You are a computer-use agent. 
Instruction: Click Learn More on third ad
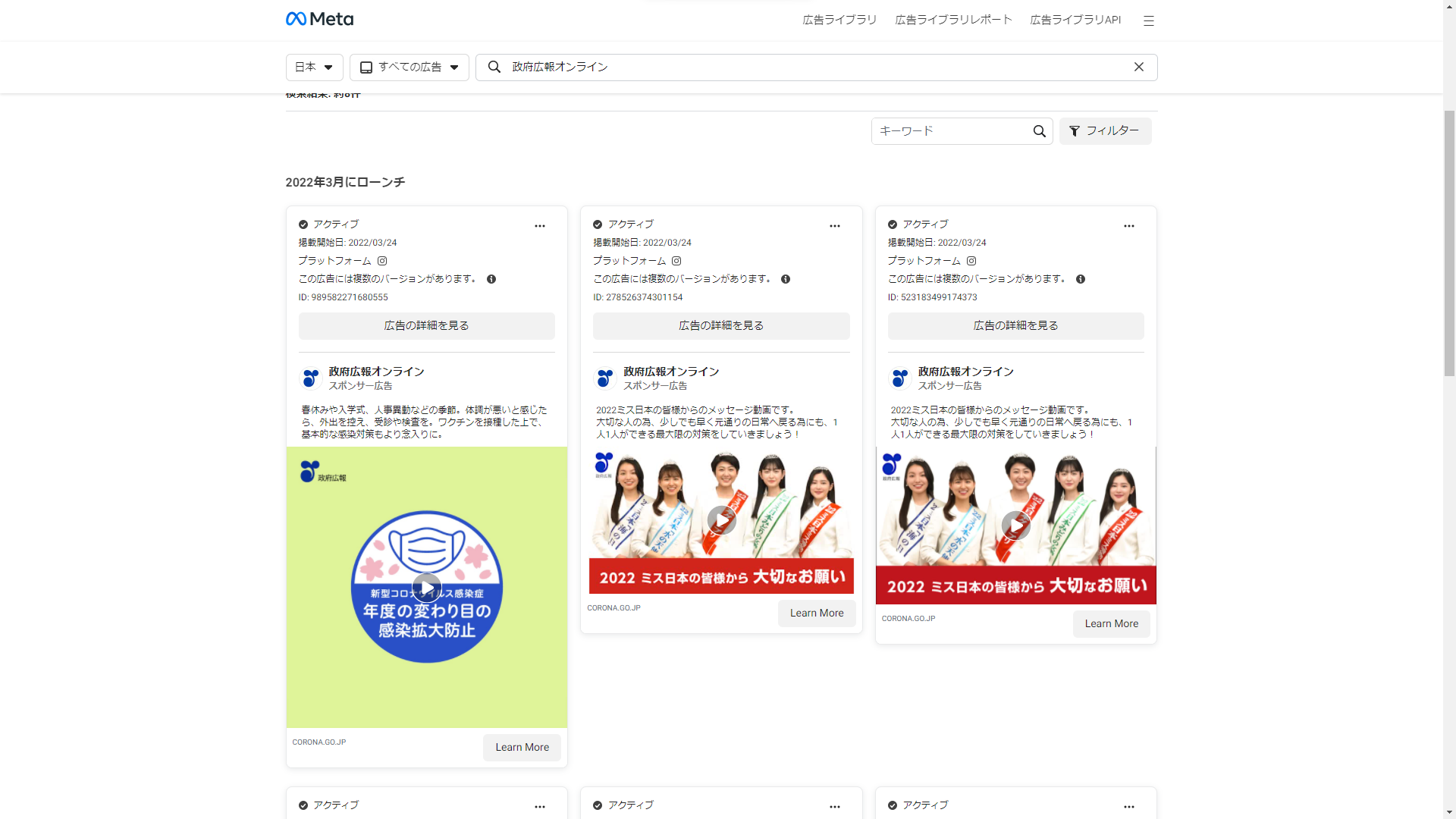[1110, 623]
